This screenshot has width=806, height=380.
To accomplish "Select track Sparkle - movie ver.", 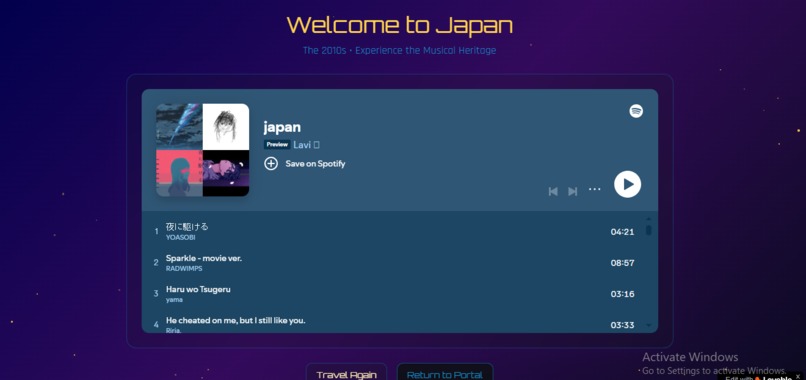I will pos(204,258).
